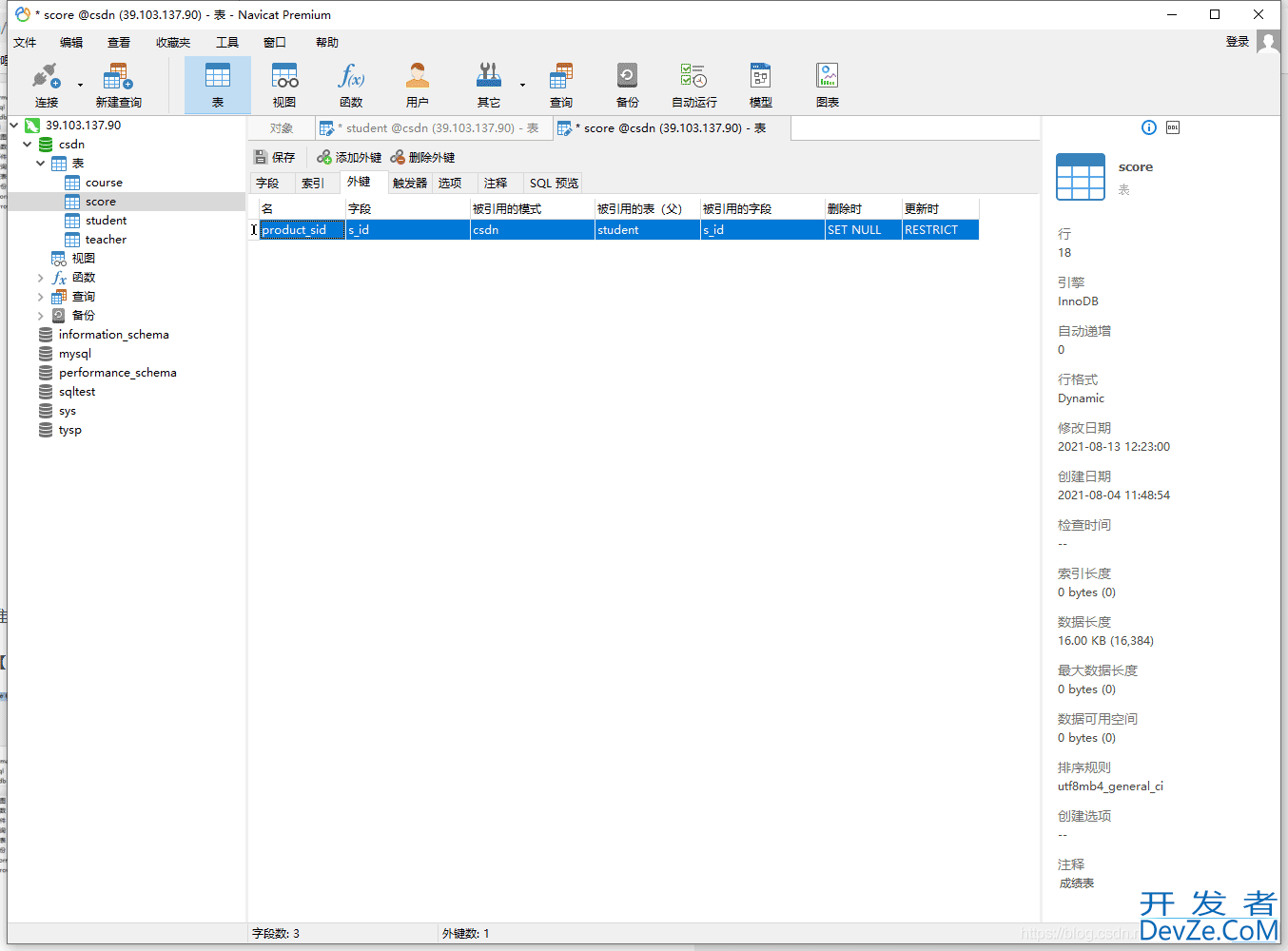Open the User (用户) toolbar icon
1288x951 pixels.
[418, 85]
